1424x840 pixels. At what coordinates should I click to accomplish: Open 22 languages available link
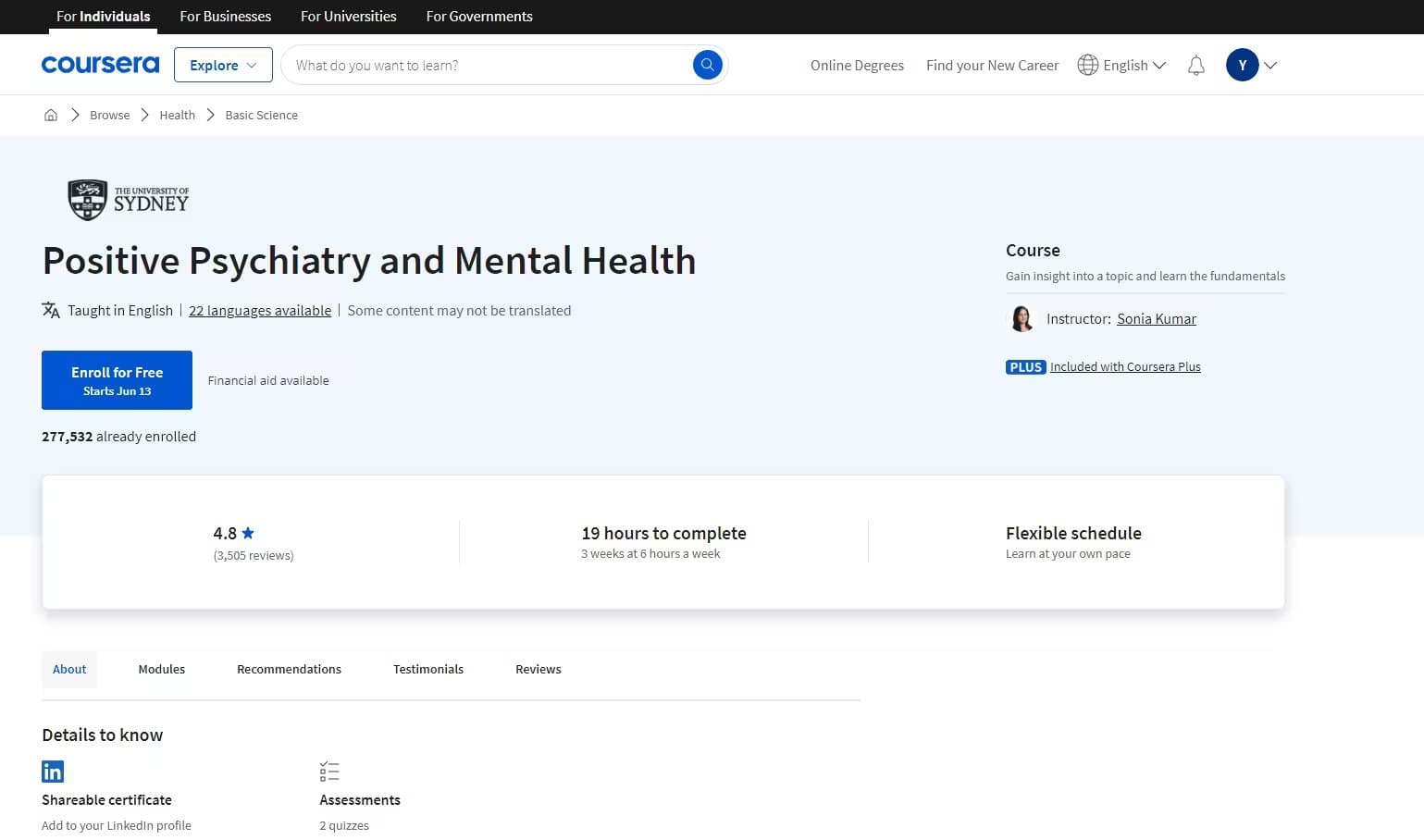[260, 311]
